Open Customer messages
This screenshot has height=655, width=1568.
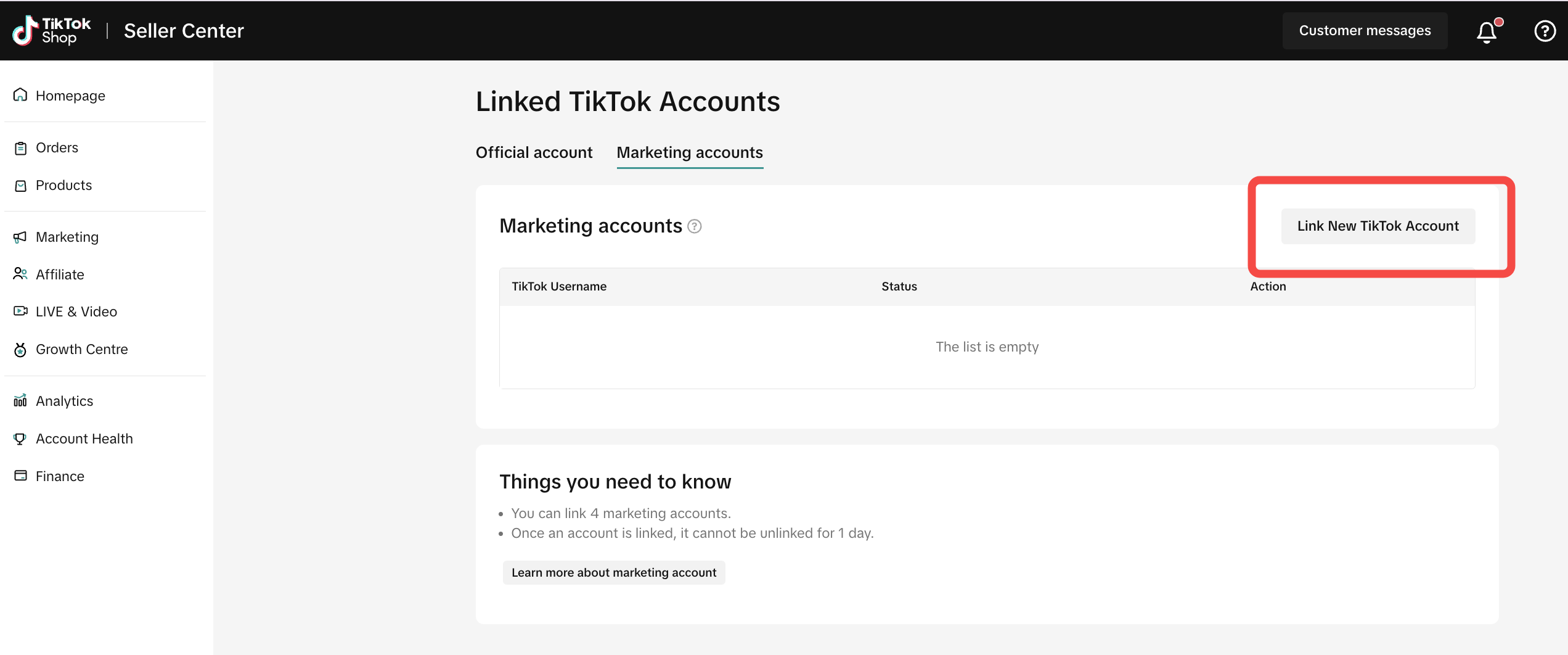tap(1365, 31)
